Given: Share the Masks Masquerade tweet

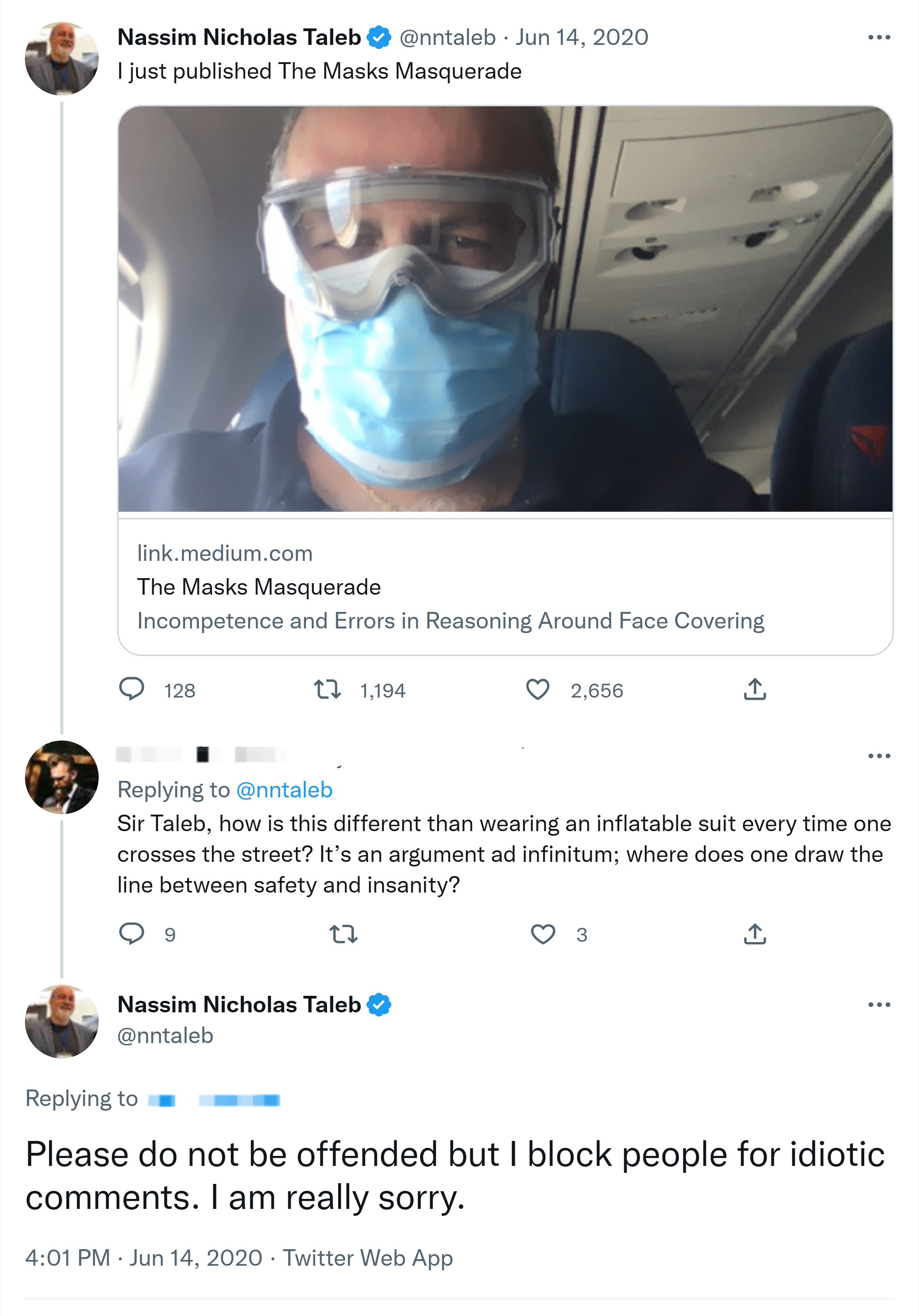Looking at the screenshot, I should click(754, 689).
